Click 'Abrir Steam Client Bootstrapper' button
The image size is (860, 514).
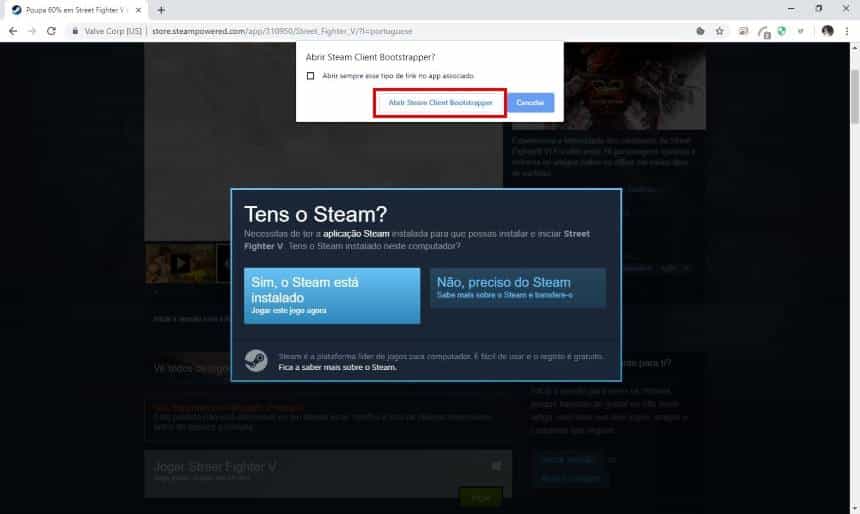(440, 103)
